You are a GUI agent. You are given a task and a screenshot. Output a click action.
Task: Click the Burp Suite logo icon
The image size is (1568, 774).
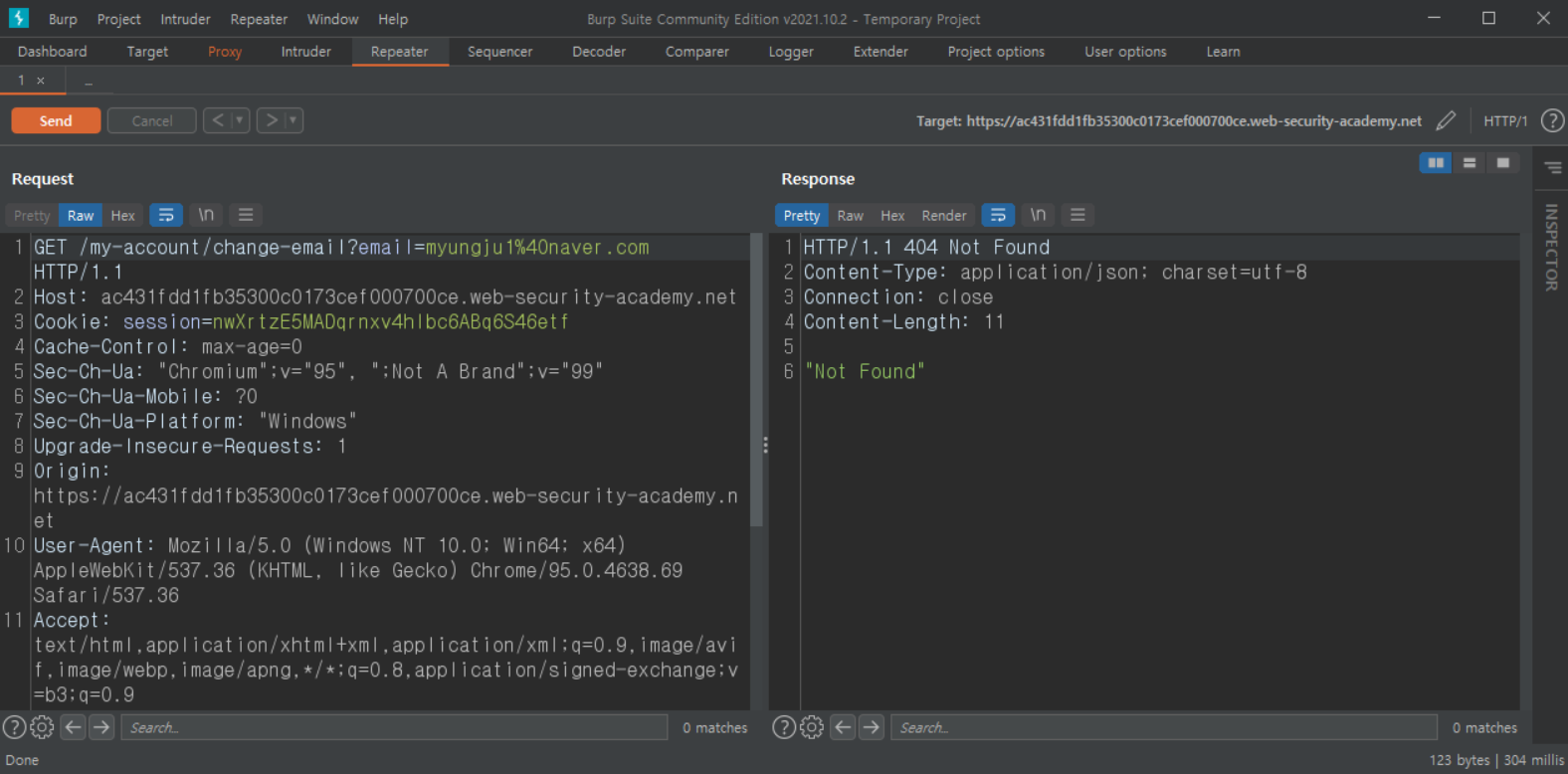coord(19,18)
